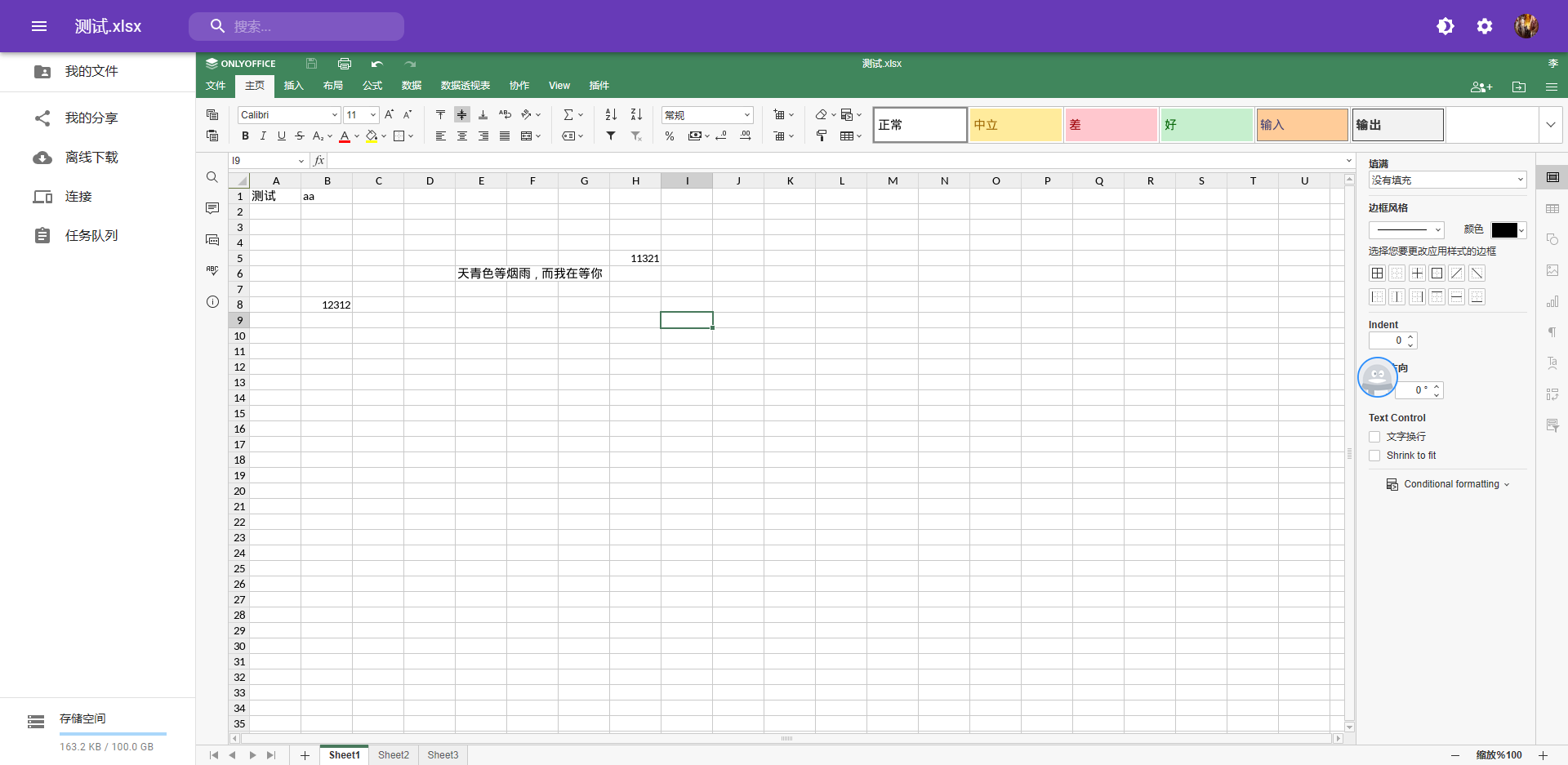This screenshot has height=765, width=1568.
Task: Enable the 文字换行 checkbox
Action: [1374, 437]
